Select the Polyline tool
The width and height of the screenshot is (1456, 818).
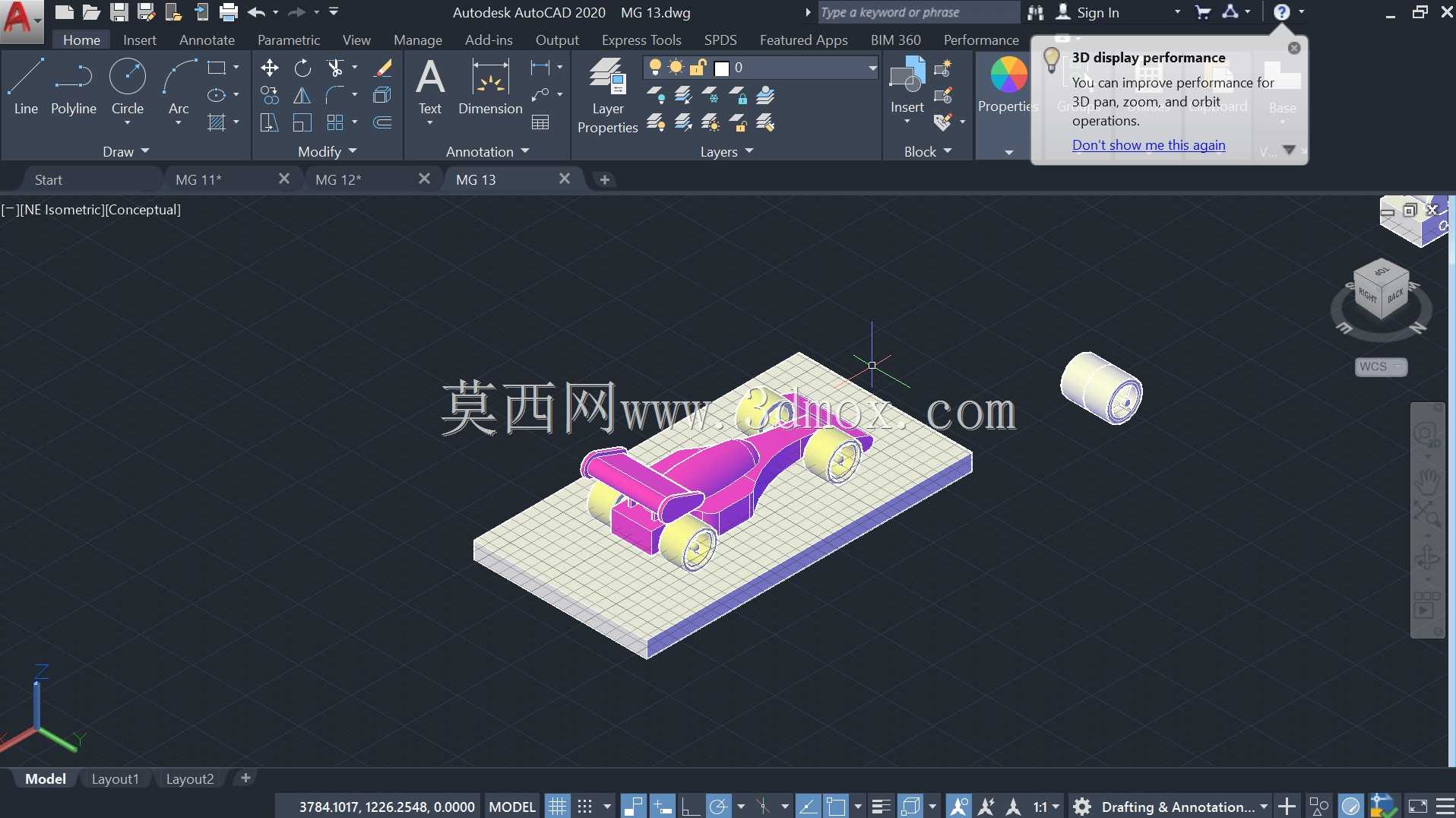(x=74, y=87)
